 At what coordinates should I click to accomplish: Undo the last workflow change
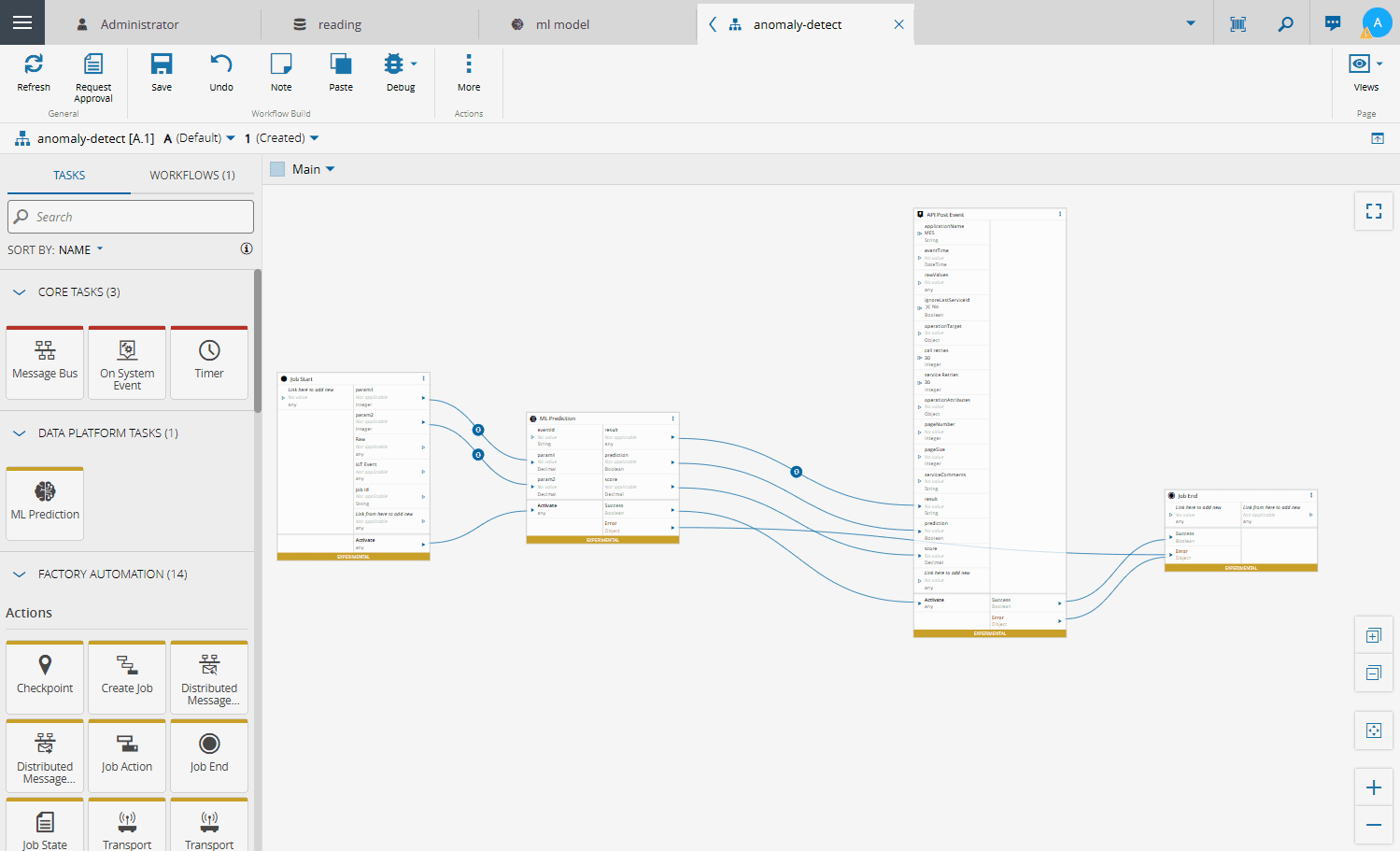[x=221, y=72]
